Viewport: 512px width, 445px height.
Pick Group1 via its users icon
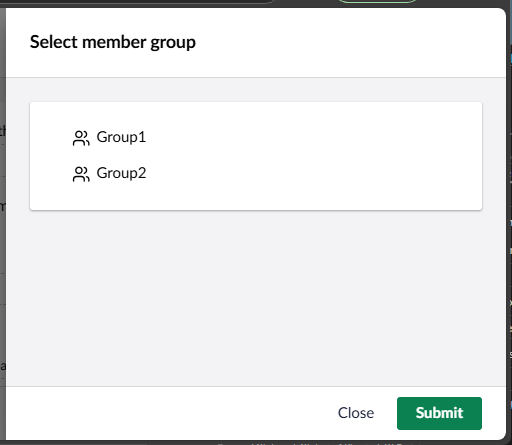81,138
